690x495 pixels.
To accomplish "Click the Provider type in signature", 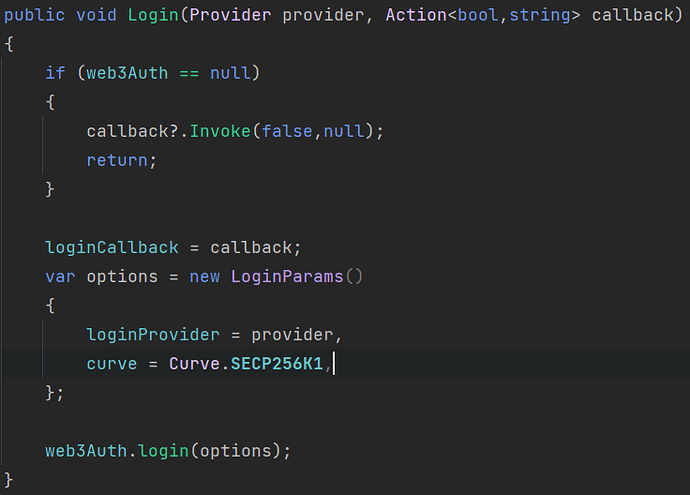I will (215, 16).
